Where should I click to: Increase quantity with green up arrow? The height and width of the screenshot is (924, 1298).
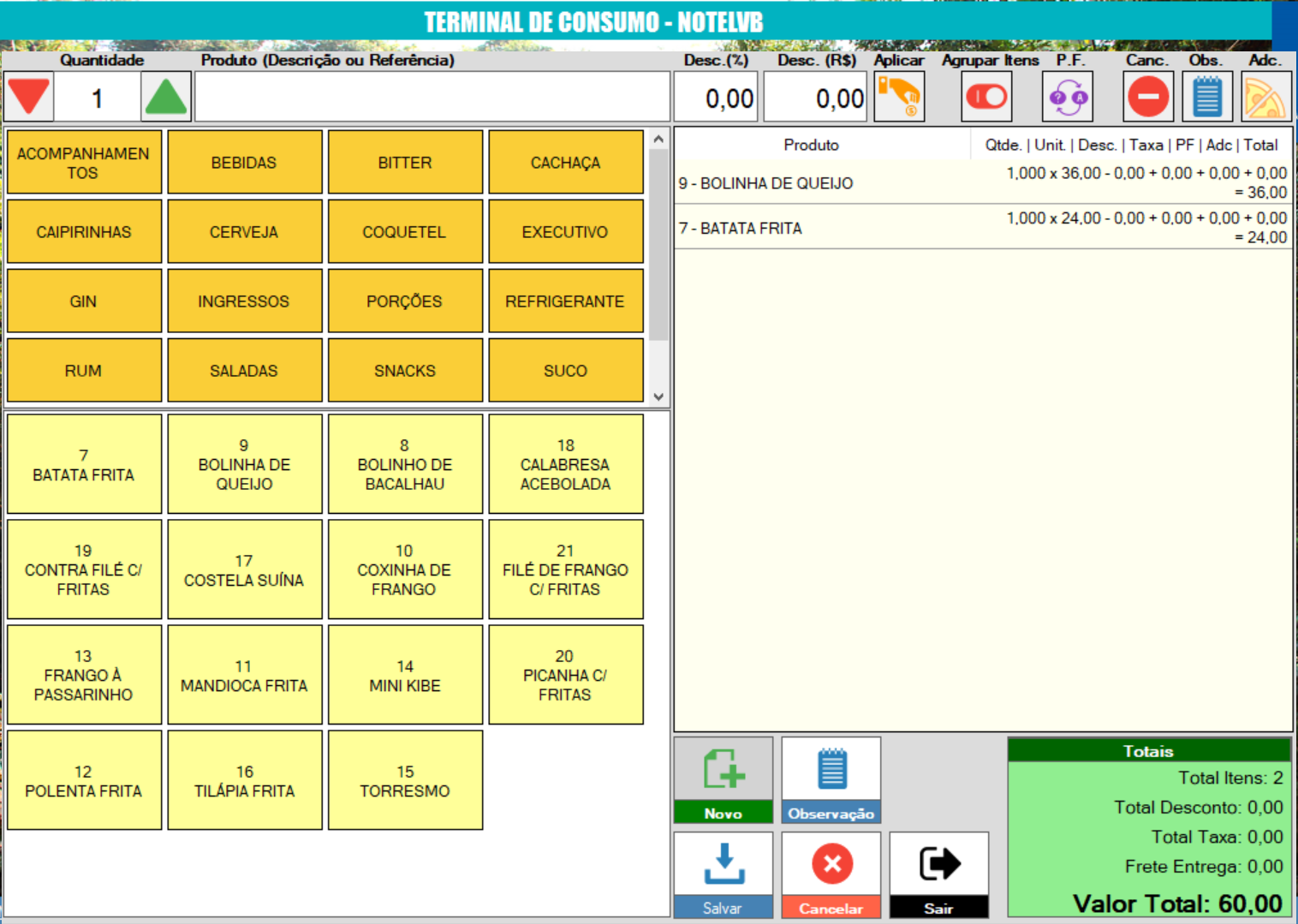[165, 97]
